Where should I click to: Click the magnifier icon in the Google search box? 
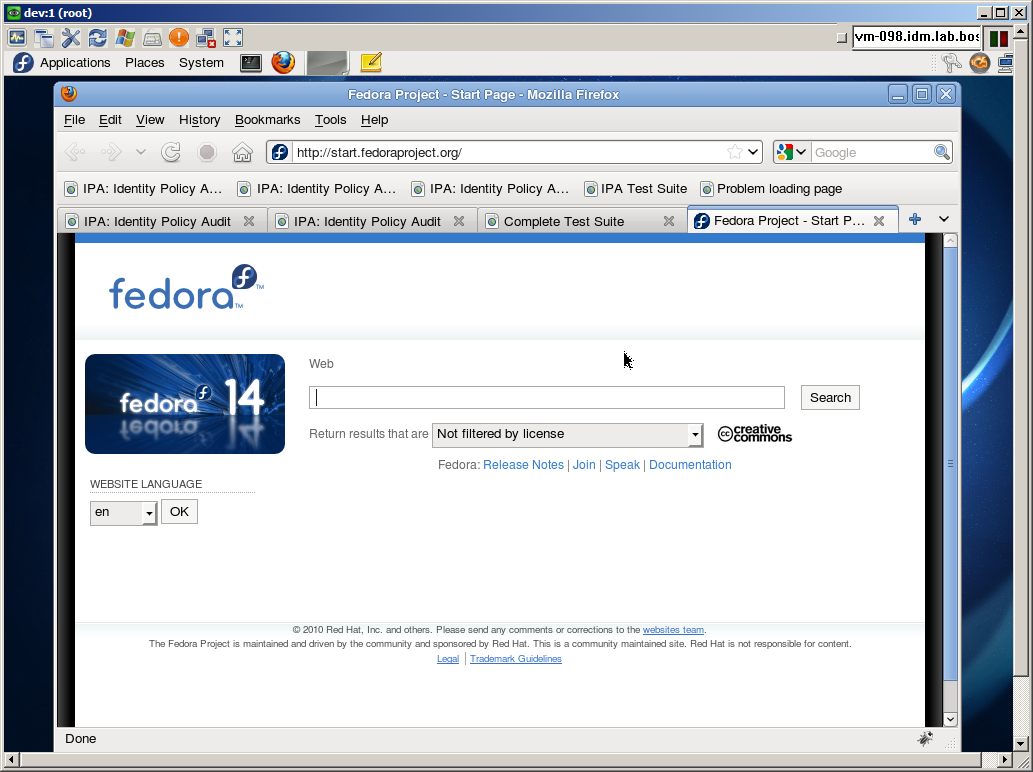pyautogui.click(x=941, y=152)
